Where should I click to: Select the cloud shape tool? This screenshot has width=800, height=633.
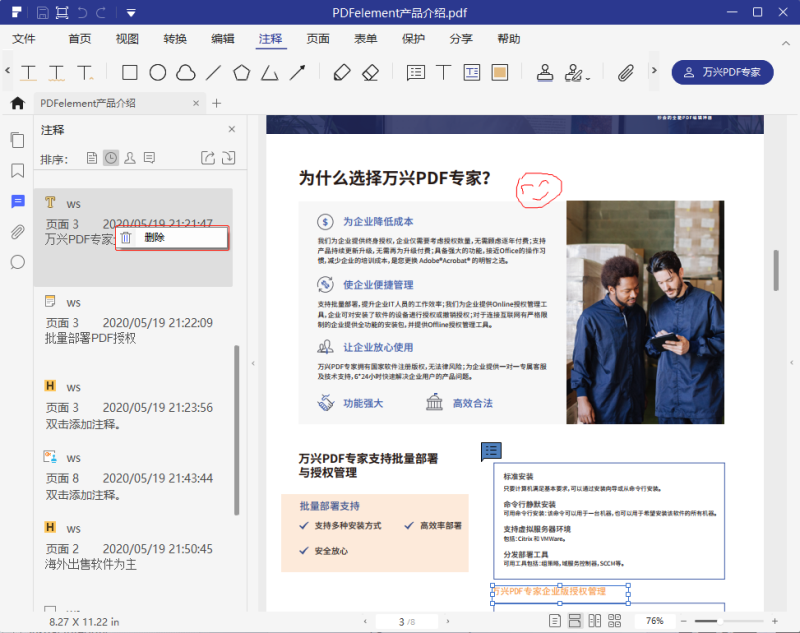[186, 72]
